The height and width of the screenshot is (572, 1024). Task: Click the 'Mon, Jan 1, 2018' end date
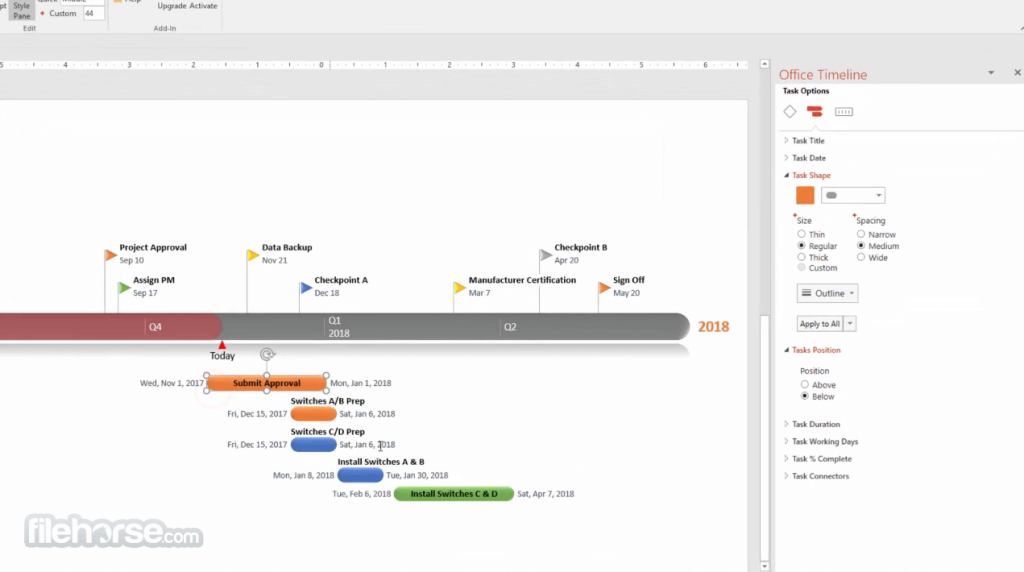(360, 383)
